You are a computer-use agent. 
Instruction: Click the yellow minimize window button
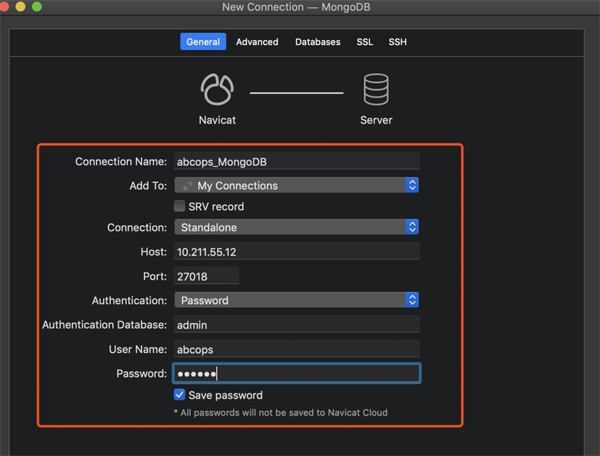click(20, 7)
